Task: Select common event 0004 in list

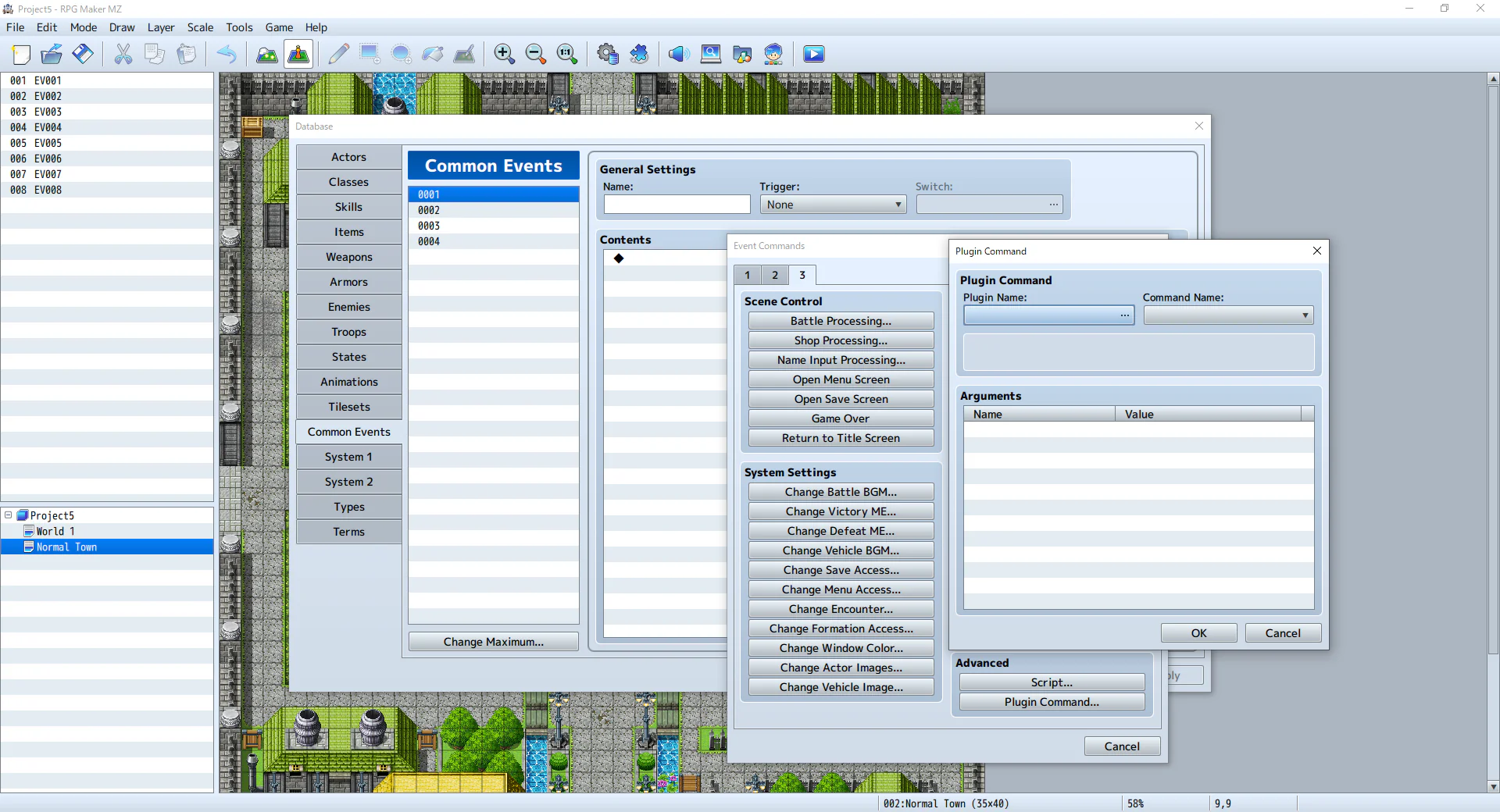Action: (493, 241)
